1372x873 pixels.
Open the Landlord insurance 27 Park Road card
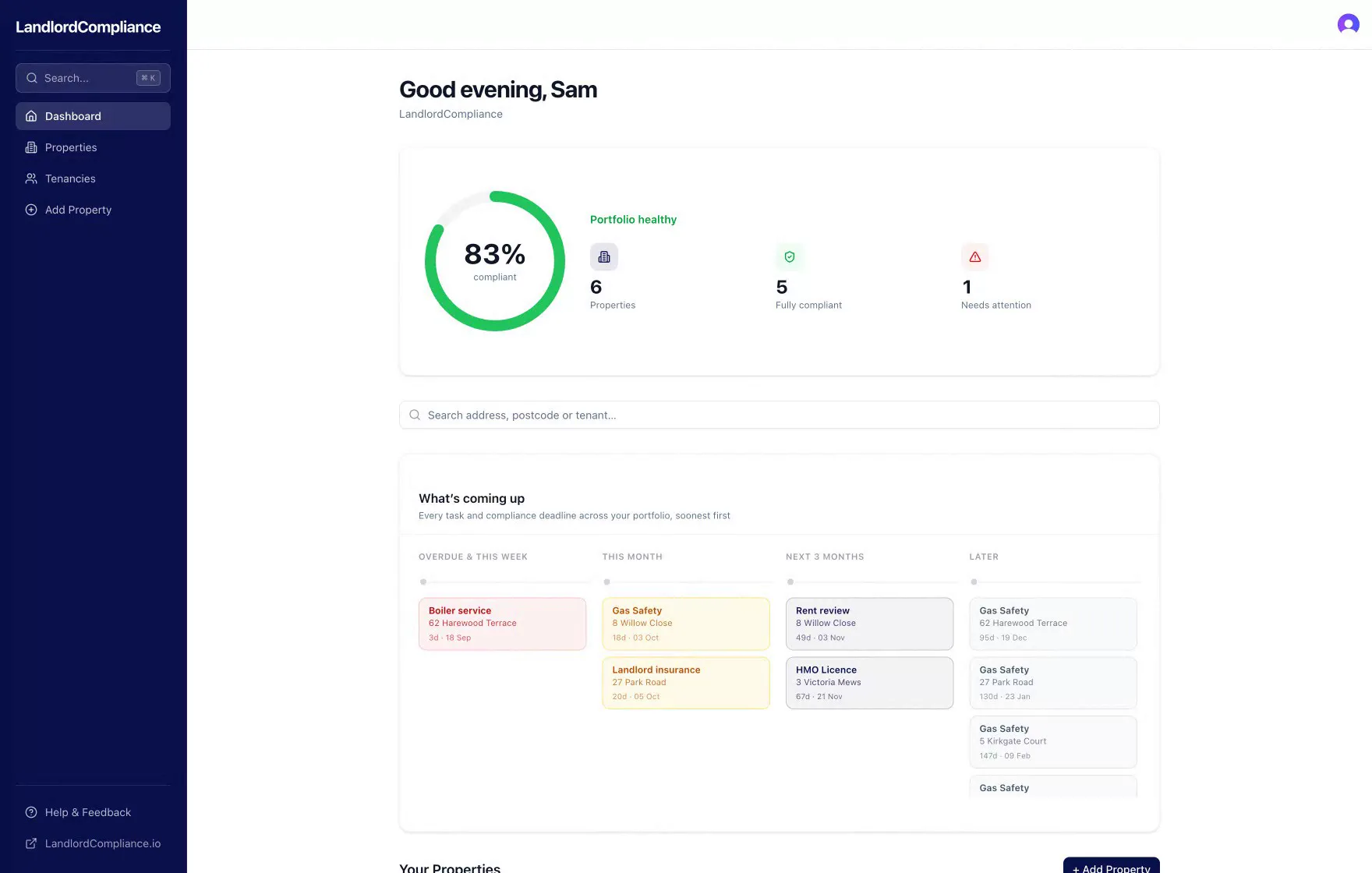tap(686, 683)
